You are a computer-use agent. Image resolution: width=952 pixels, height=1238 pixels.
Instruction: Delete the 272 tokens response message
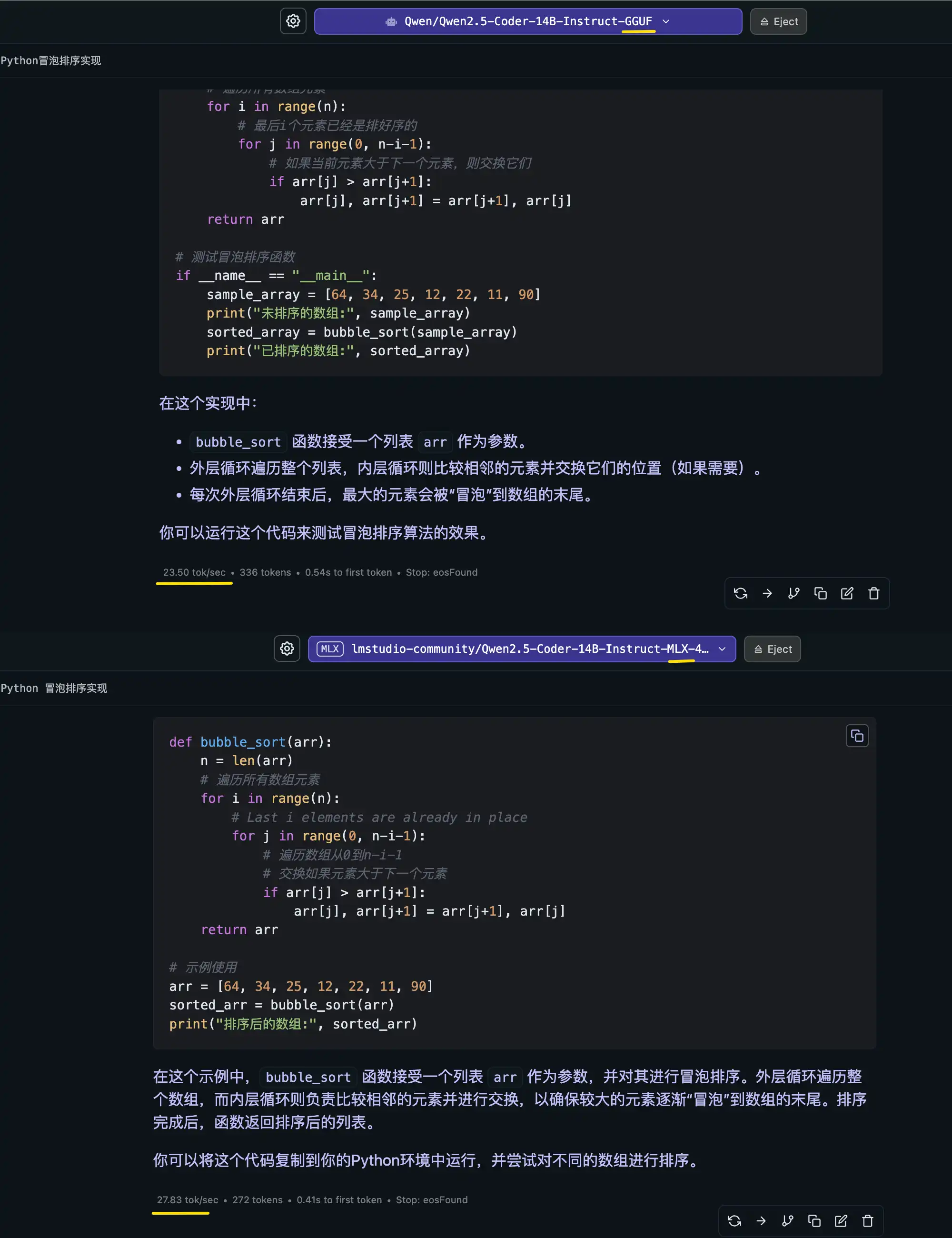click(x=867, y=1220)
